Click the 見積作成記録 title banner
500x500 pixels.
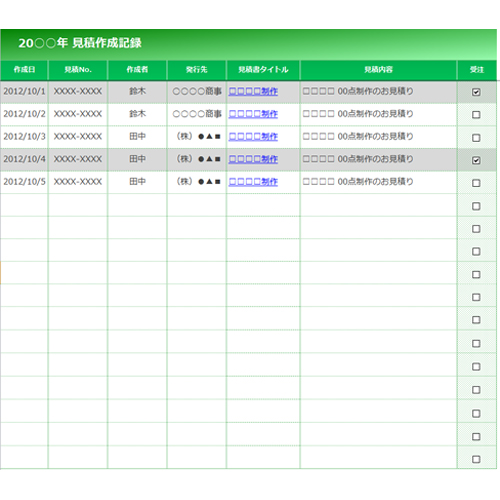tap(248, 44)
